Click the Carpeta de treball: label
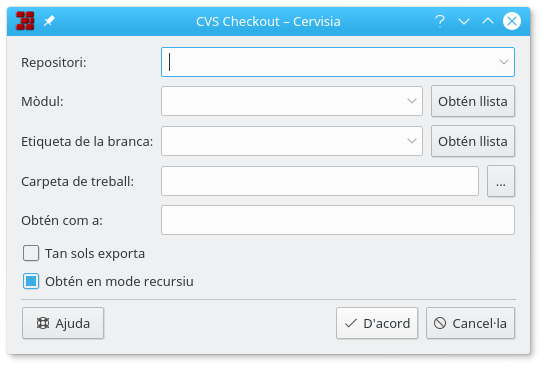The height and width of the screenshot is (367, 543). tap(78, 181)
